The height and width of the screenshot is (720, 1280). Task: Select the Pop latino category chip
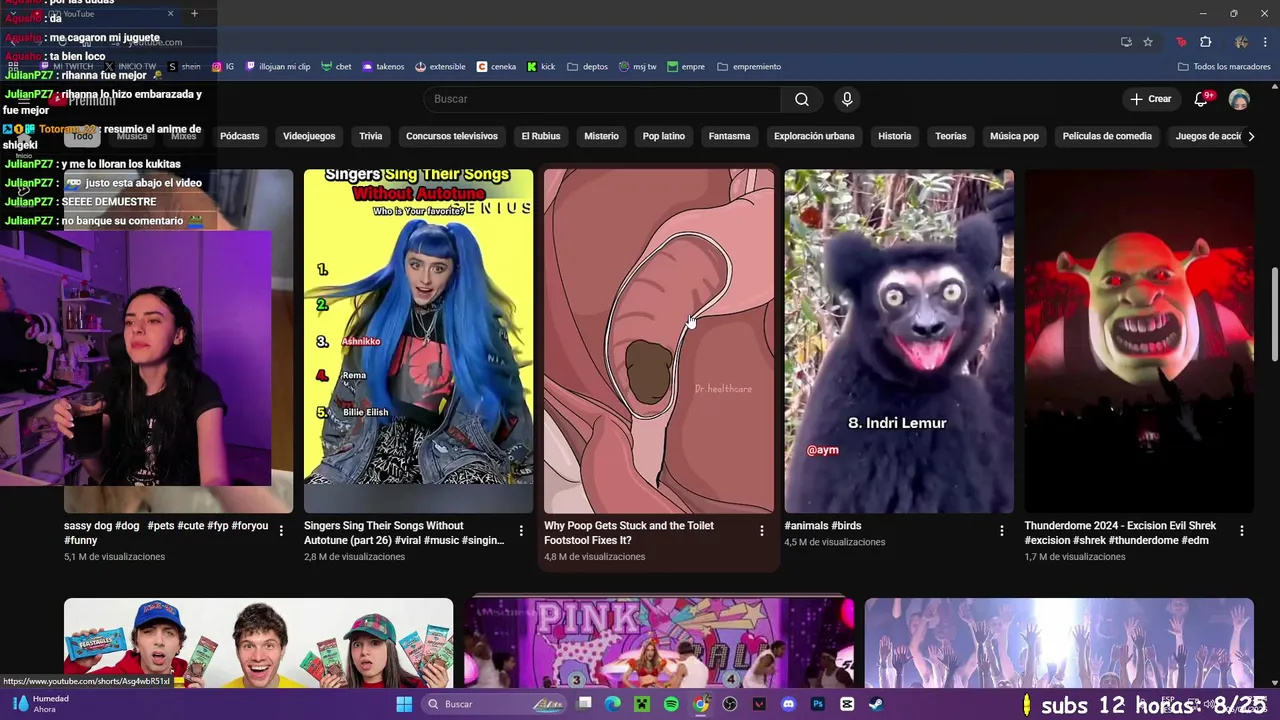(x=664, y=136)
